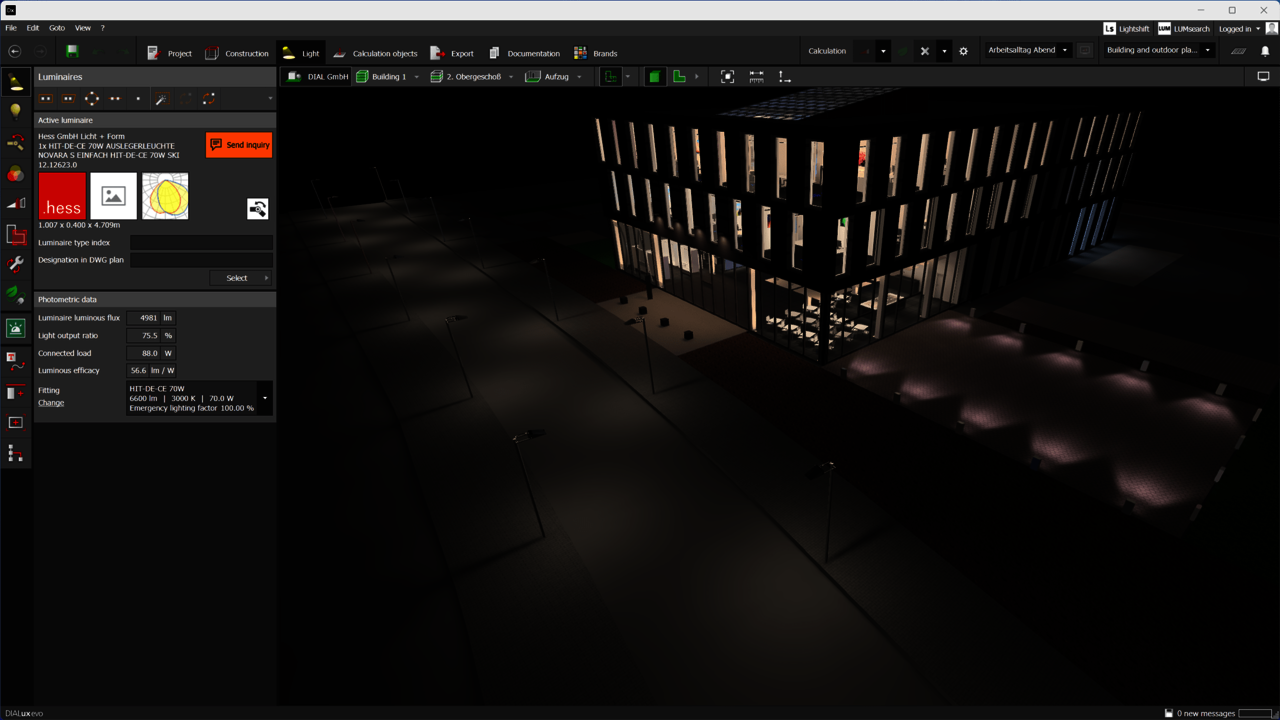This screenshot has width=1280, height=720.
Task: Click the Send inquiry button
Action: tap(239, 145)
